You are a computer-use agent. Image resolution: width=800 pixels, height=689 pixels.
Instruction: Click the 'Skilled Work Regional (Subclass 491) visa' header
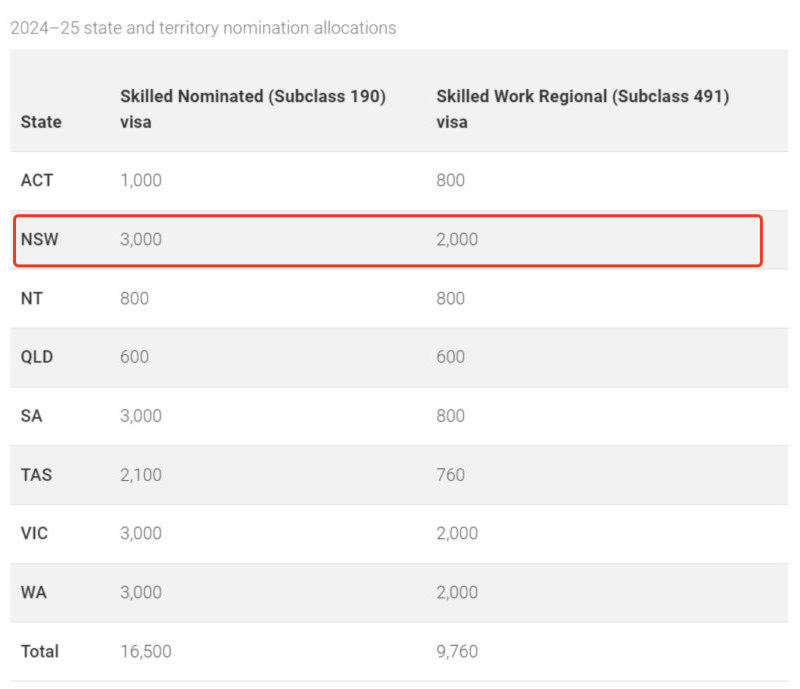582,109
